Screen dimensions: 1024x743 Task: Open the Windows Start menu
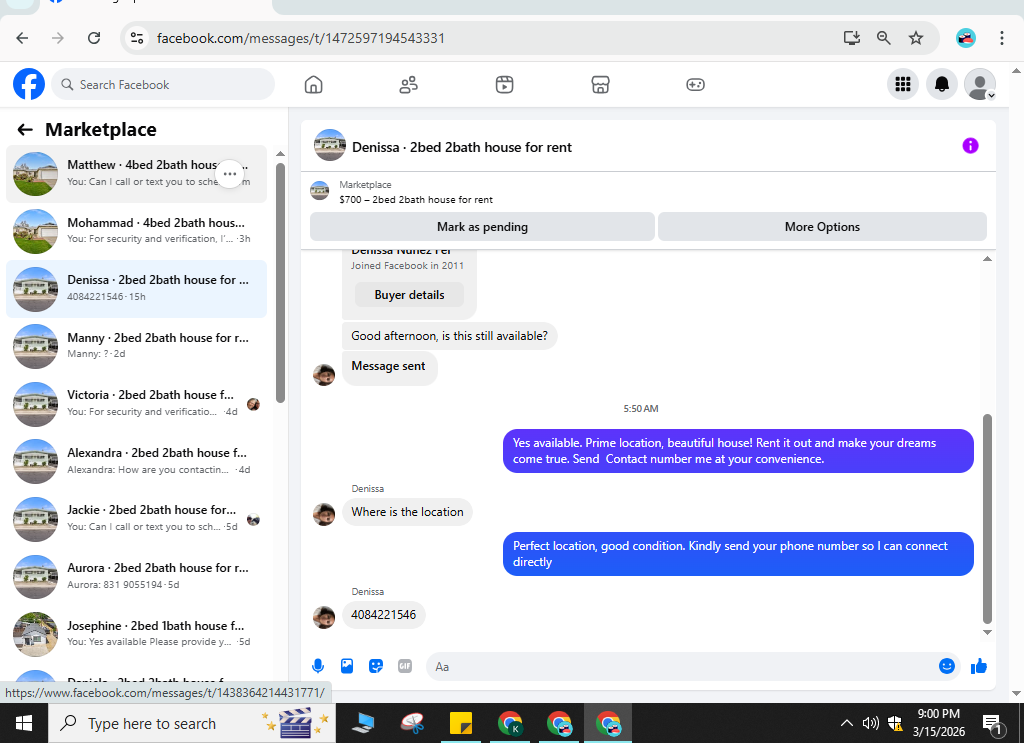pos(24,723)
